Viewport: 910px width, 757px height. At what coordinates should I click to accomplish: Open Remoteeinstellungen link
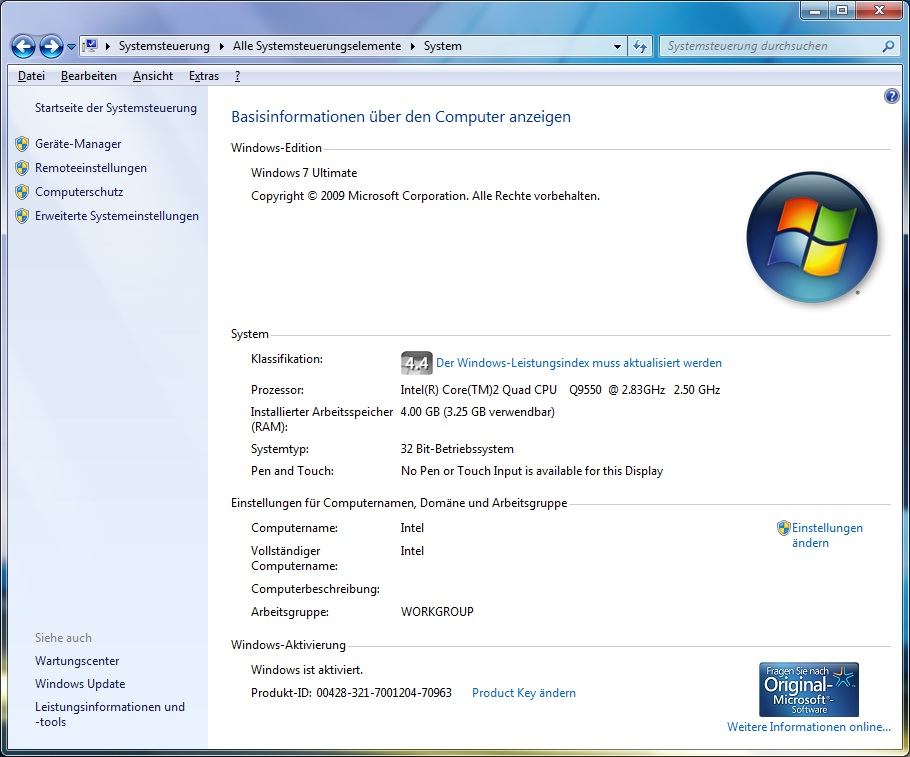[91, 168]
